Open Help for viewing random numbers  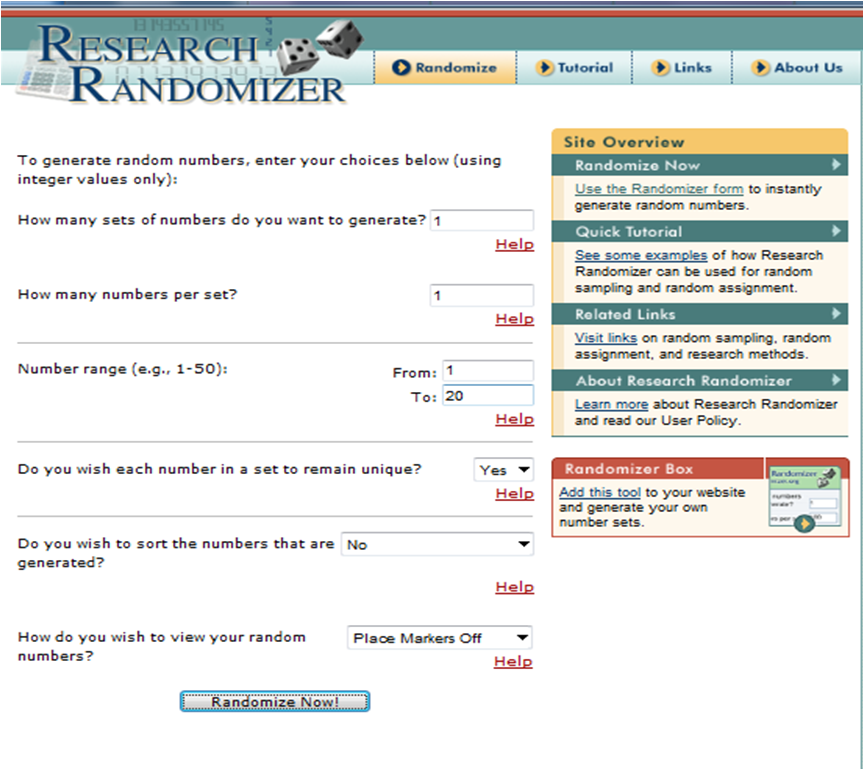point(513,661)
